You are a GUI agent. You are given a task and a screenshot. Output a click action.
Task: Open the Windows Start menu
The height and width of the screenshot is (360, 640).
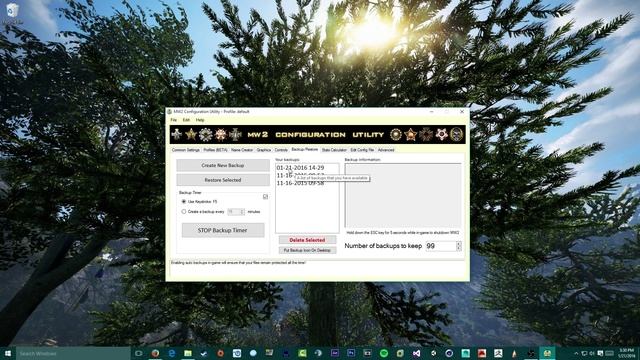(x=8, y=353)
